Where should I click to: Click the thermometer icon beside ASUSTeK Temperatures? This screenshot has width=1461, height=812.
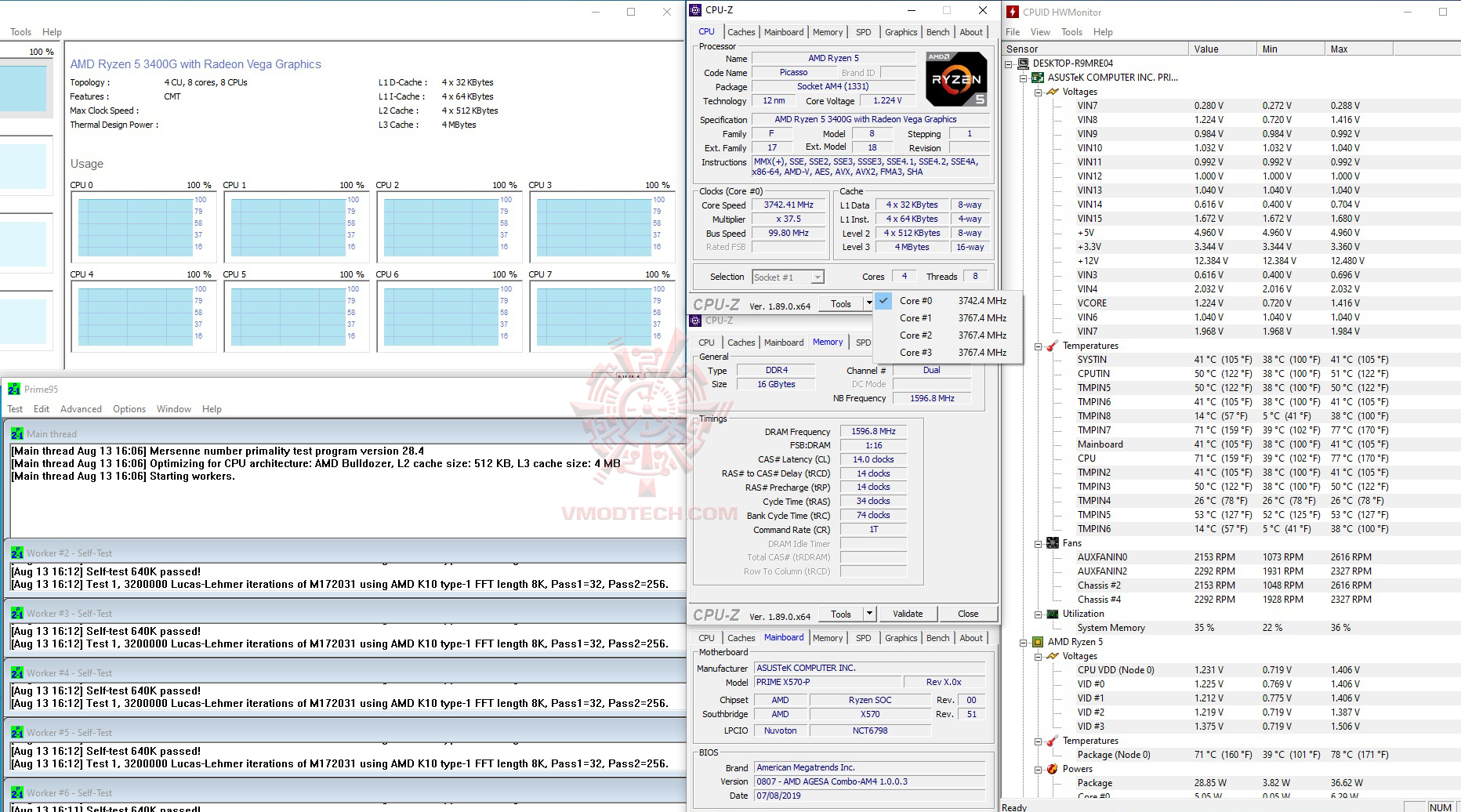click(1053, 346)
